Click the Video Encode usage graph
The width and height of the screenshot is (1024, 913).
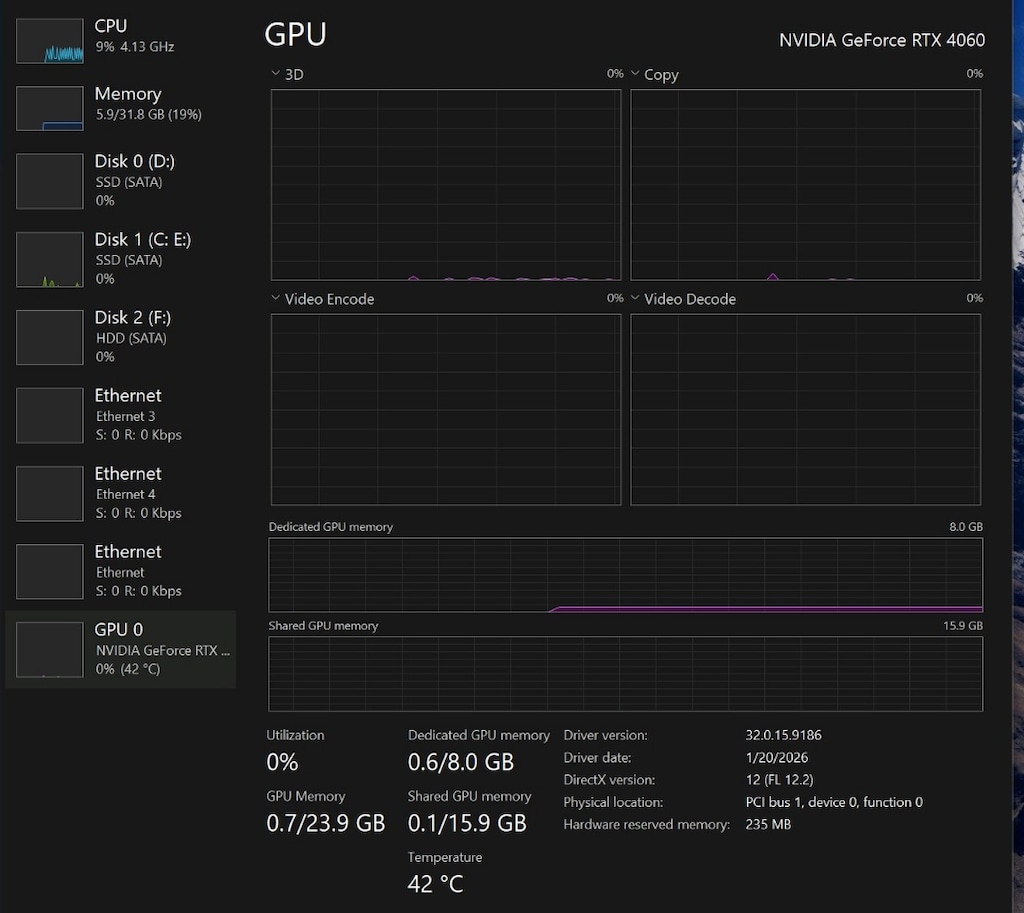click(x=446, y=409)
